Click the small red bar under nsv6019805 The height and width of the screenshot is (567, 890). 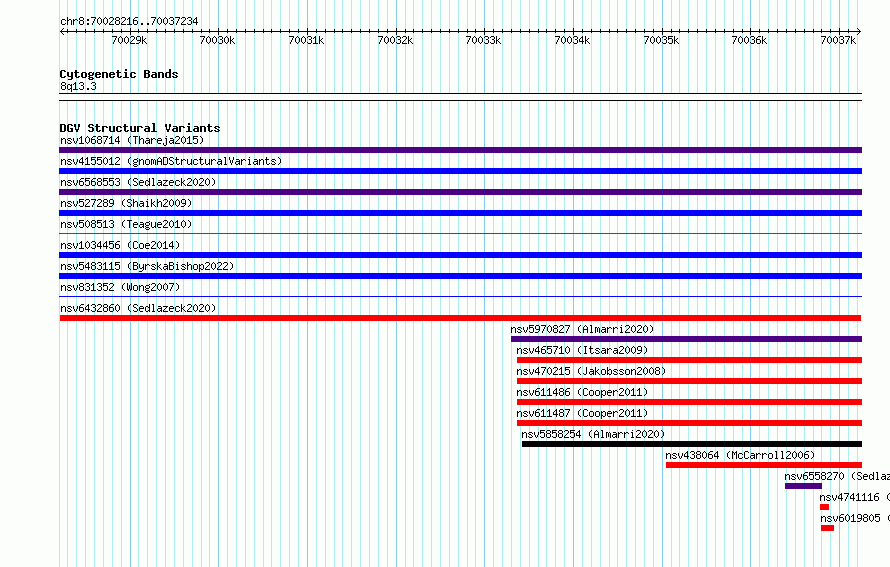tap(828, 528)
